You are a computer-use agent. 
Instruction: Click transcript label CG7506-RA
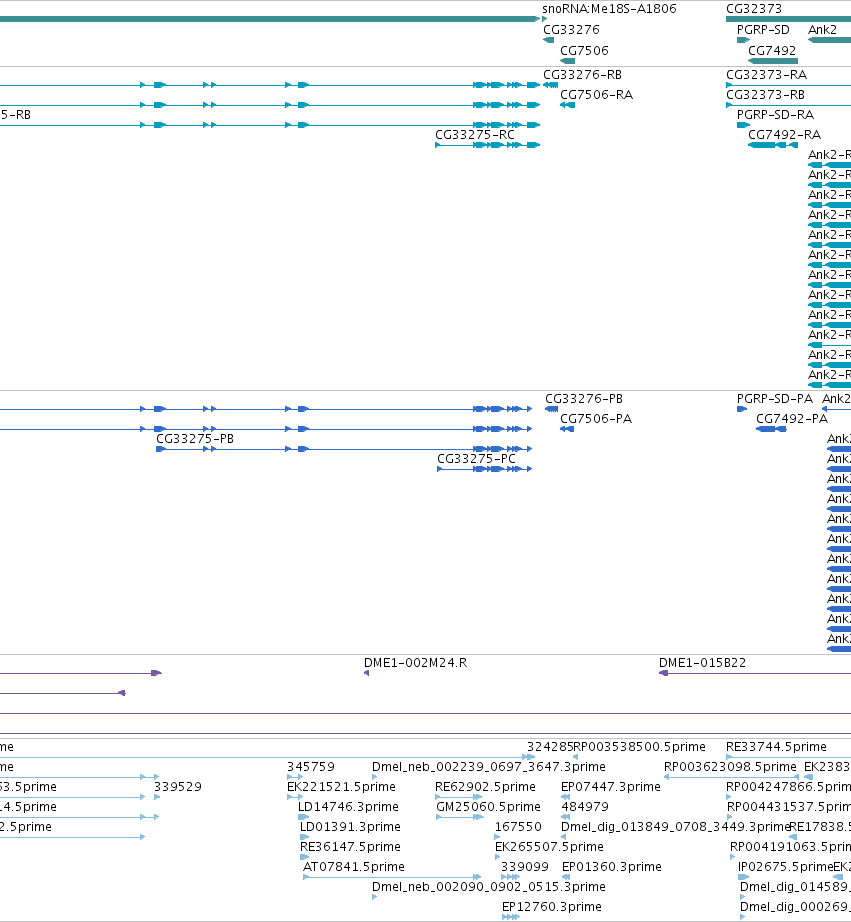point(596,95)
